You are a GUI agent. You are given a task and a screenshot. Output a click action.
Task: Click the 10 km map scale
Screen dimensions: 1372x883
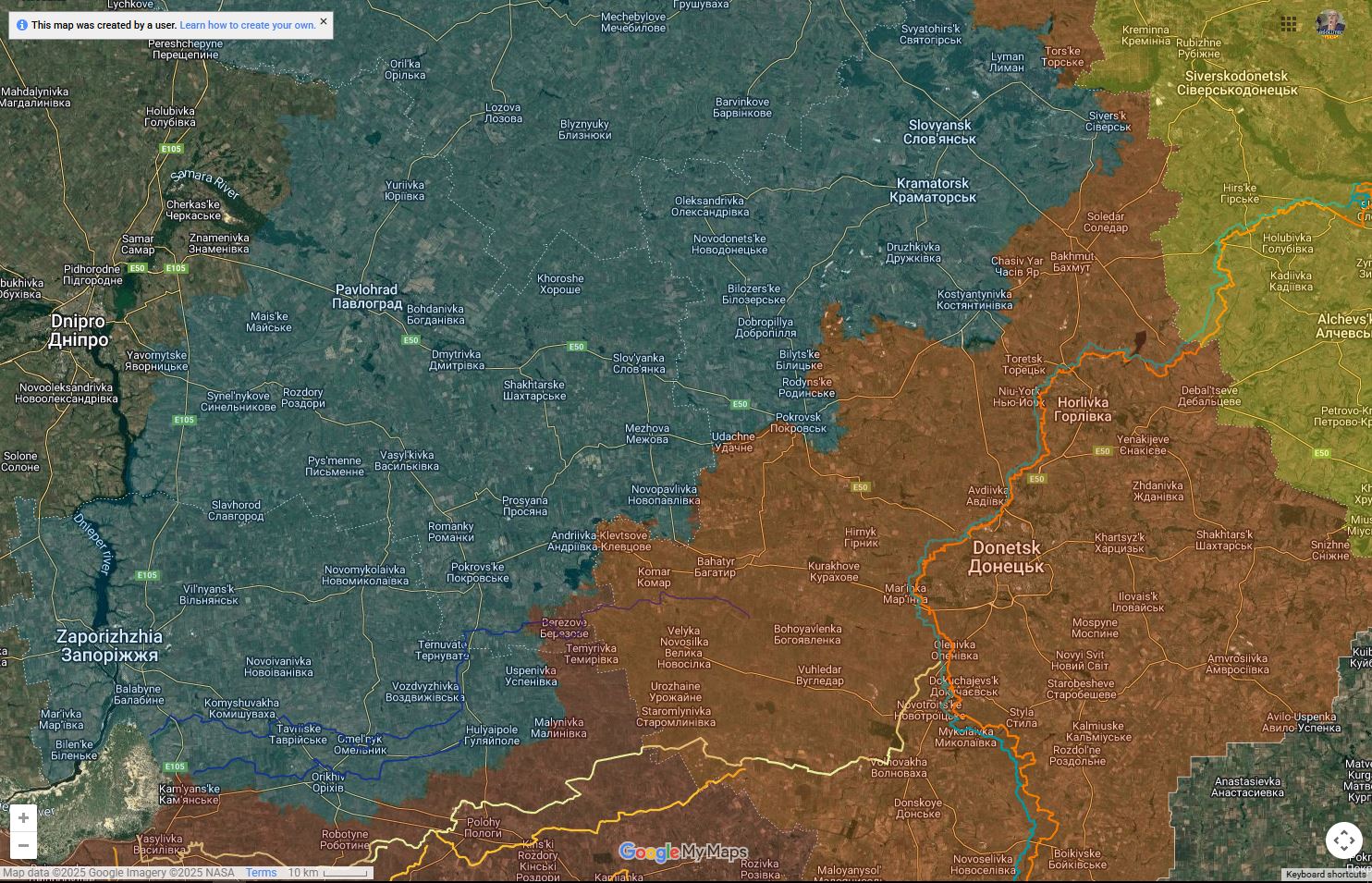(x=327, y=873)
